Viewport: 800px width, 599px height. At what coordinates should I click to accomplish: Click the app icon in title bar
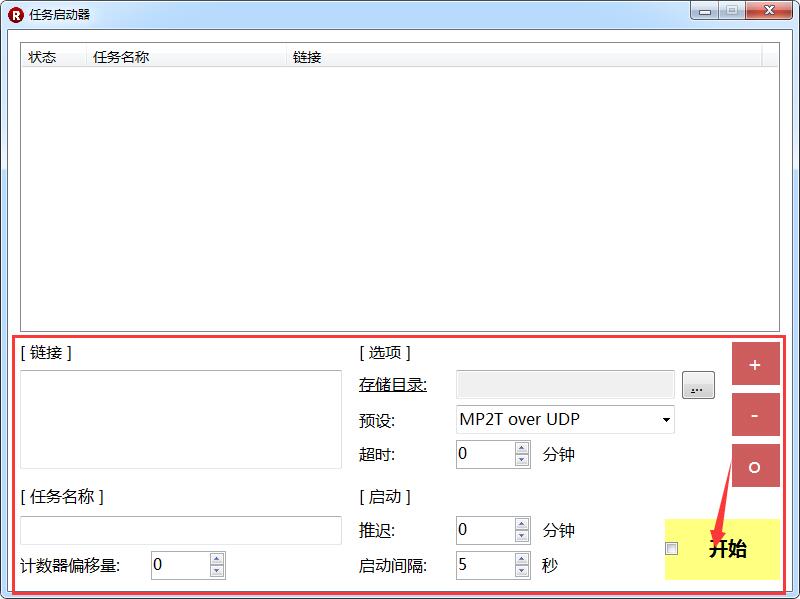pyautogui.click(x=15, y=13)
